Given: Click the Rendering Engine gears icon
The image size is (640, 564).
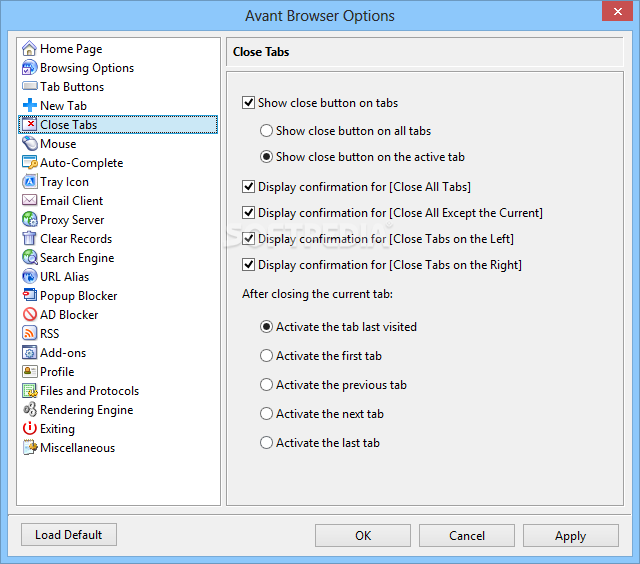Looking at the screenshot, I should [x=29, y=409].
